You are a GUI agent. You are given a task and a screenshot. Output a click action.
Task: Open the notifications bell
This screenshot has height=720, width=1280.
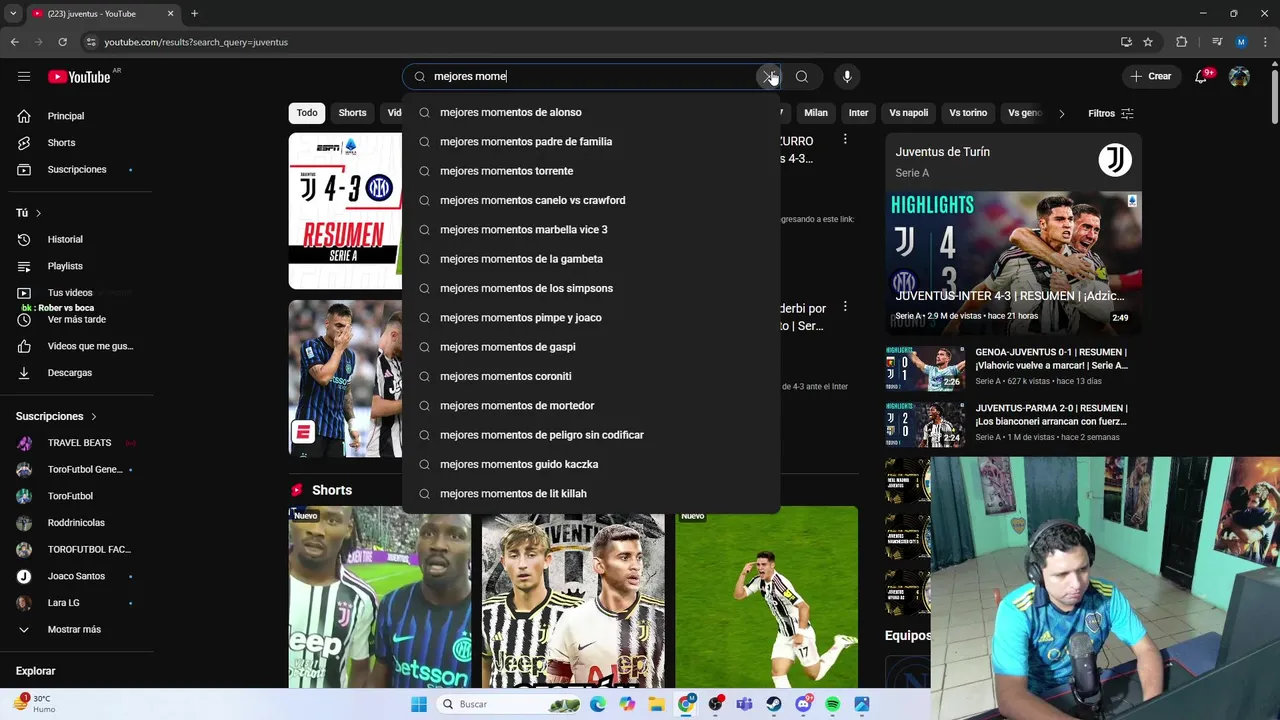[x=1202, y=76]
